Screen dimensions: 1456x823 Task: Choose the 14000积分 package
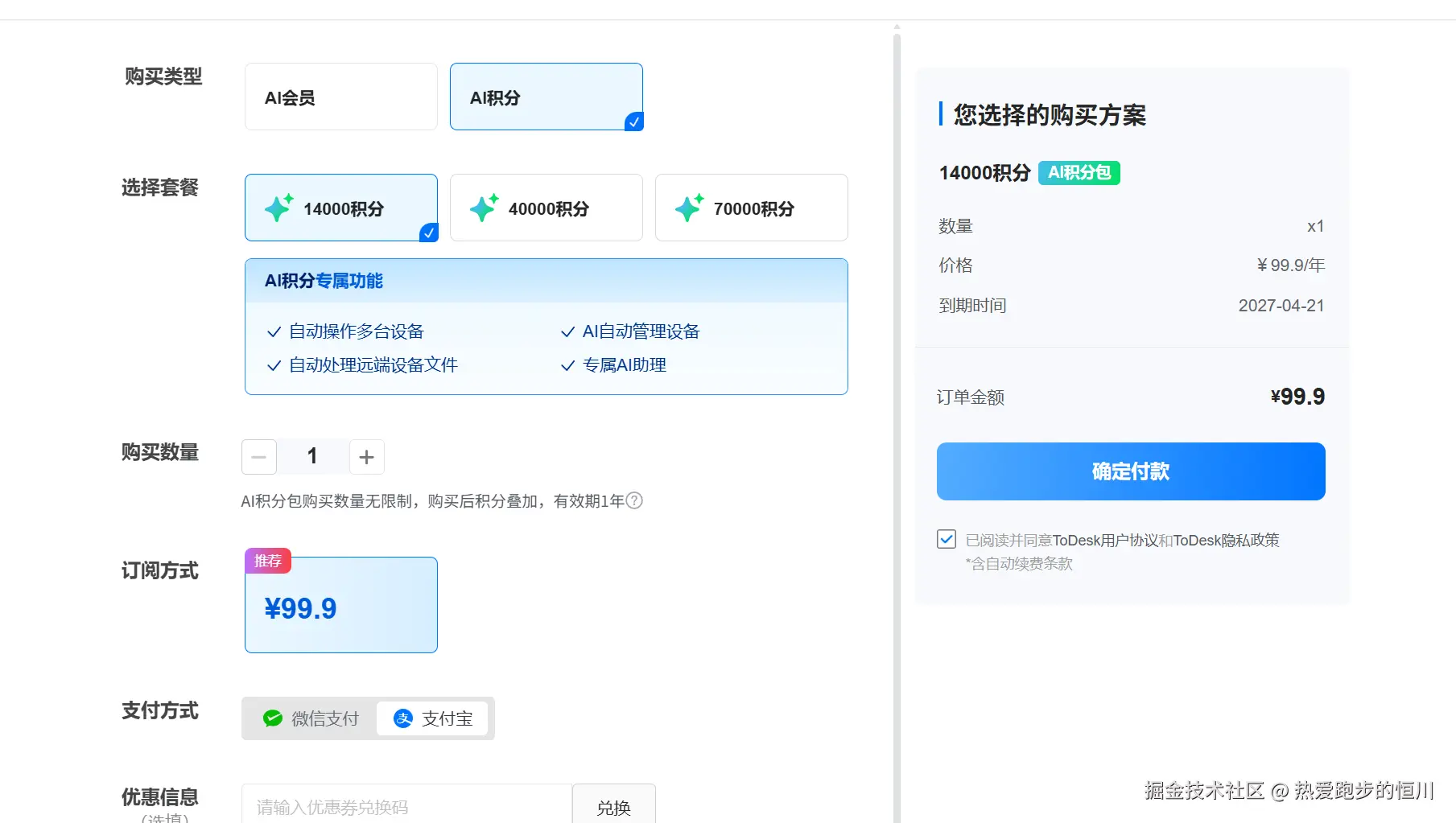(x=341, y=208)
